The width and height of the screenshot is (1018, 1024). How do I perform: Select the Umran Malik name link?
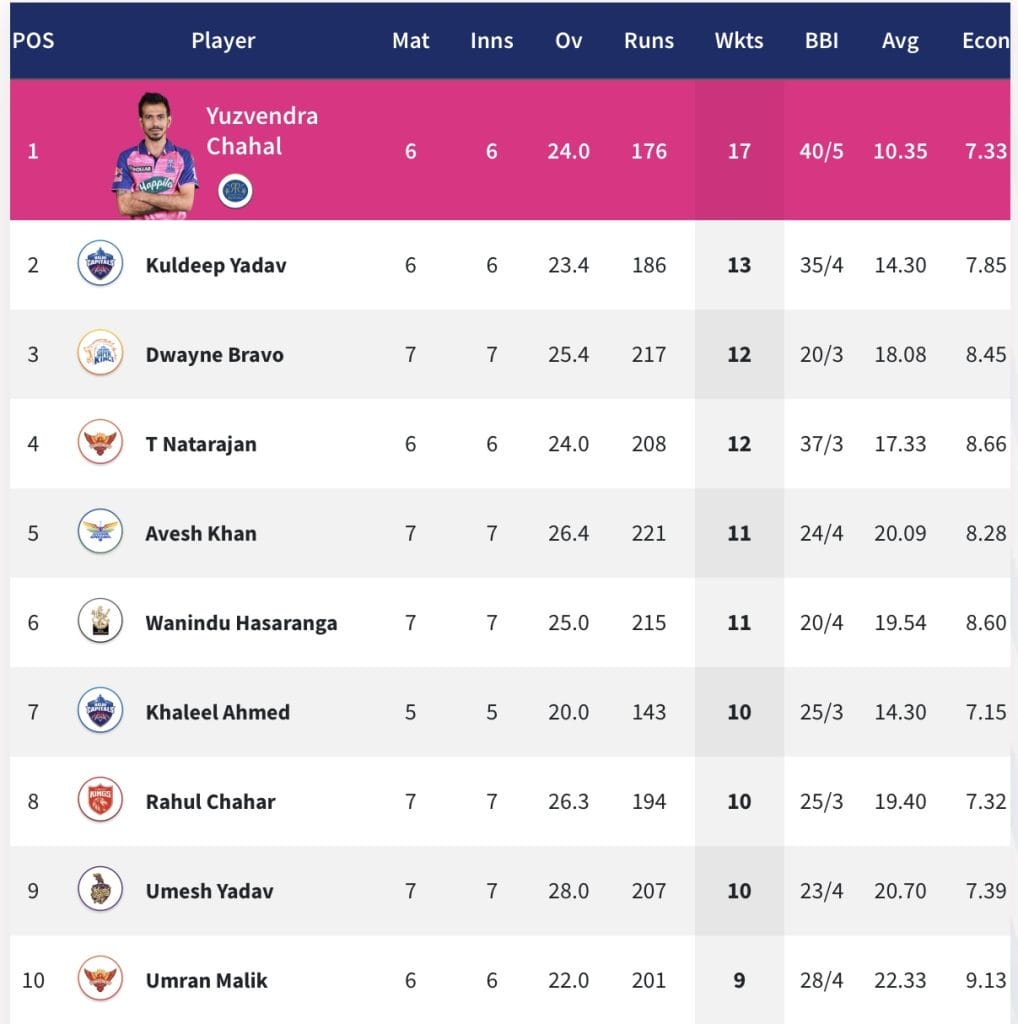click(x=206, y=980)
